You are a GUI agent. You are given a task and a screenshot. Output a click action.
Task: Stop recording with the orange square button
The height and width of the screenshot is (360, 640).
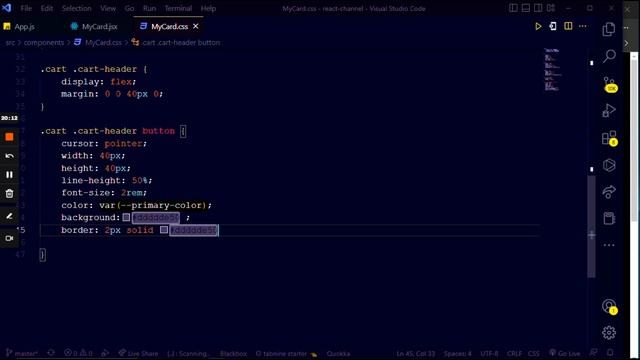tap(9, 137)
